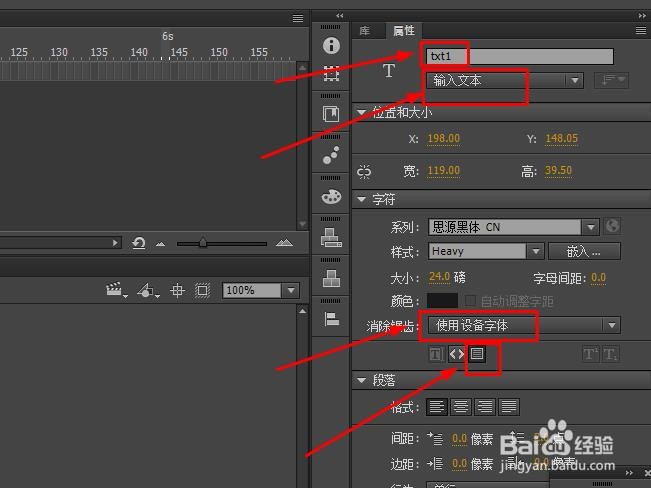
Task: Collapse the properties panel double arrows
Action: point(642,16)
